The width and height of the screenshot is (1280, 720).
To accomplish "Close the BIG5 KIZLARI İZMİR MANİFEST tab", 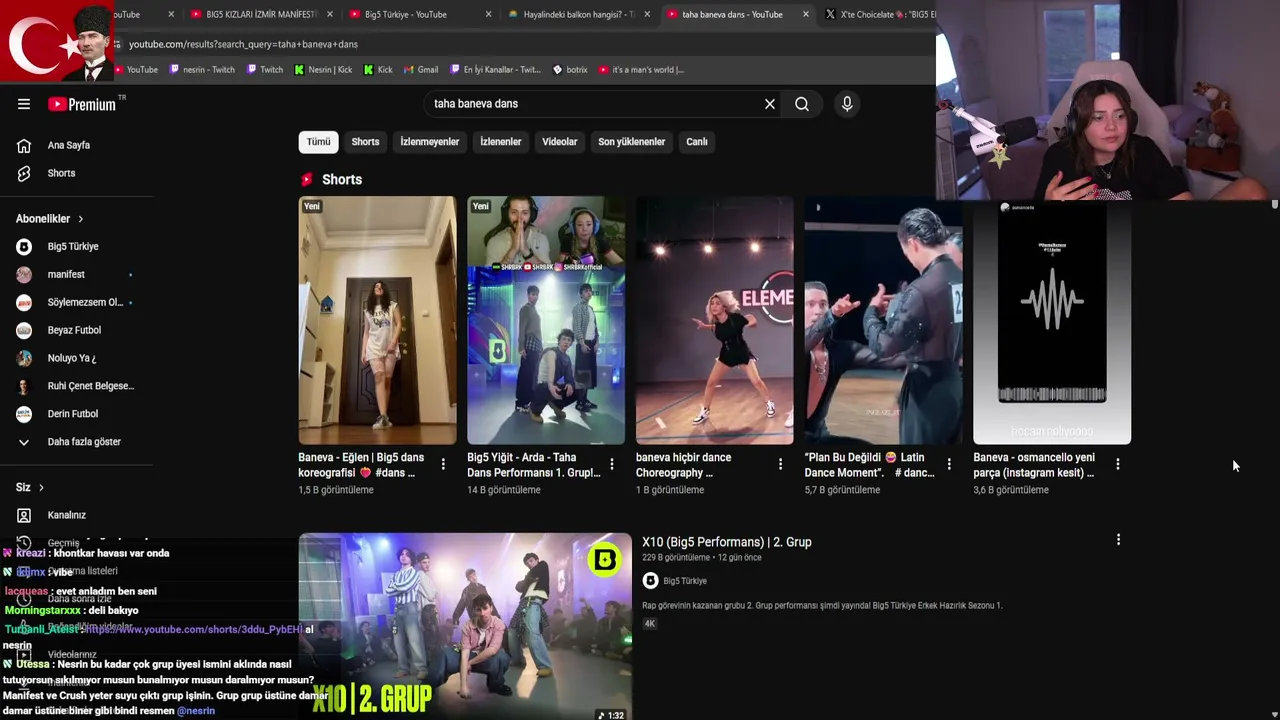I will coord(329,15).
